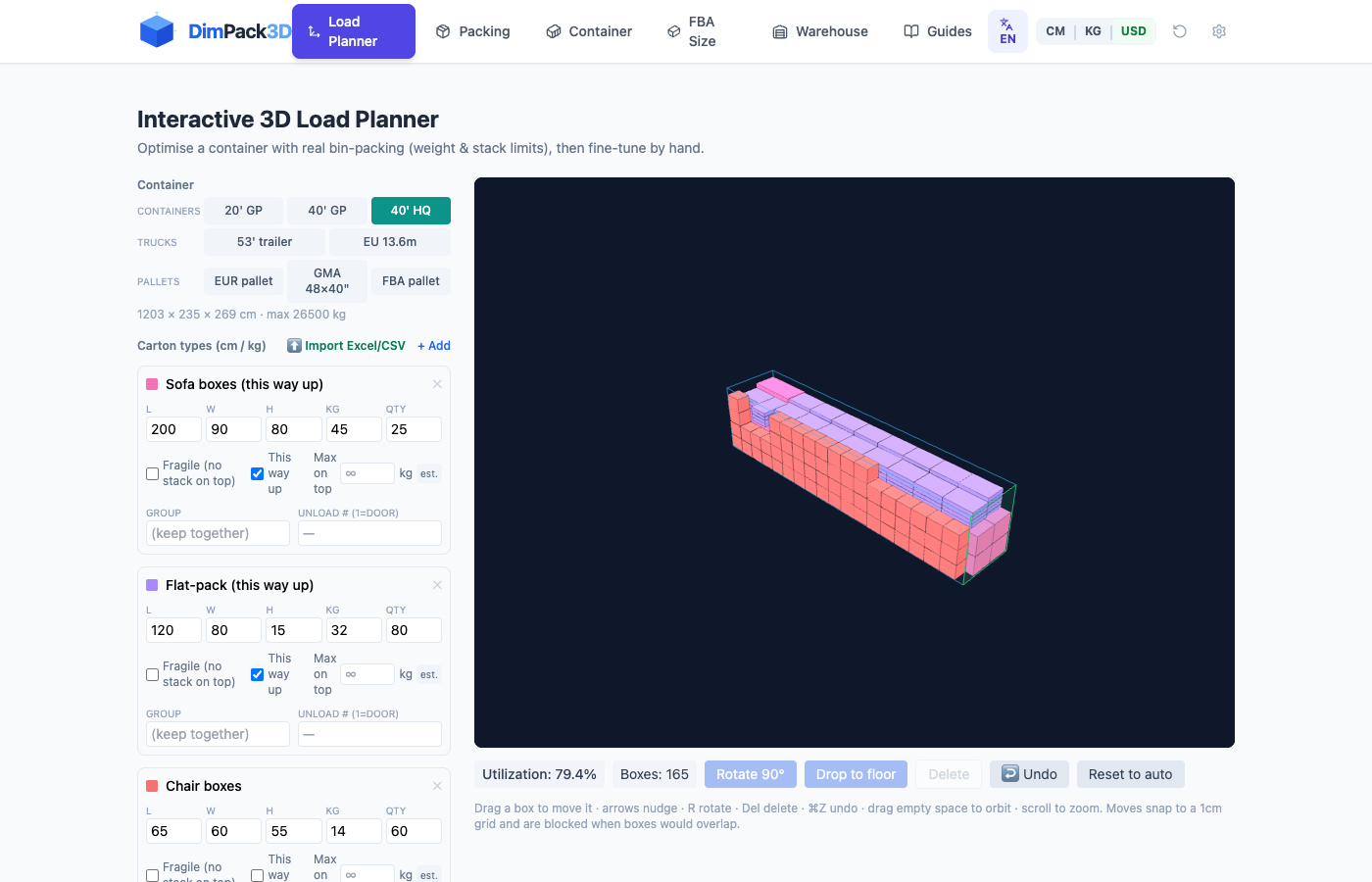Click Sofa boxes GROUP keep together field
Image resolution: width=1372 pixels, height=882 pixels.
pyautogui.click(x=218, y=533)
